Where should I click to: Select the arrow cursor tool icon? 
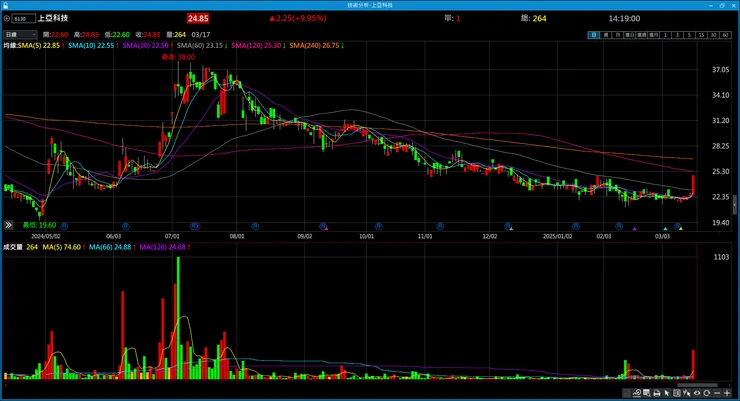[666, 393]
